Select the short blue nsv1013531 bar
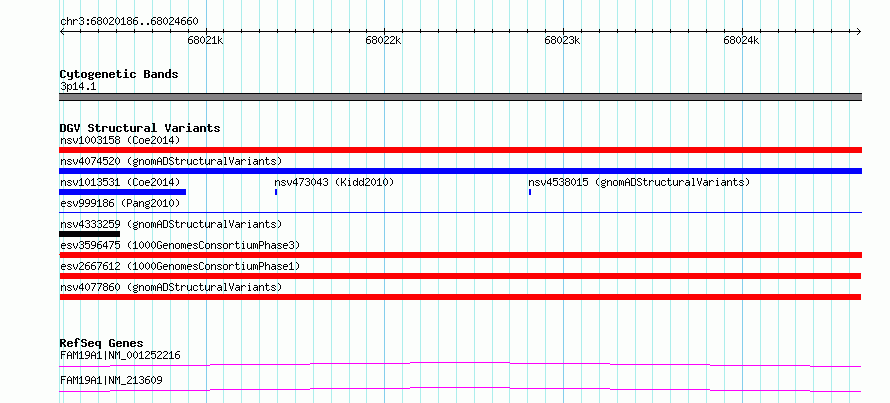The height and width of the screenshot is (403, 890). (x=123, y=192)
